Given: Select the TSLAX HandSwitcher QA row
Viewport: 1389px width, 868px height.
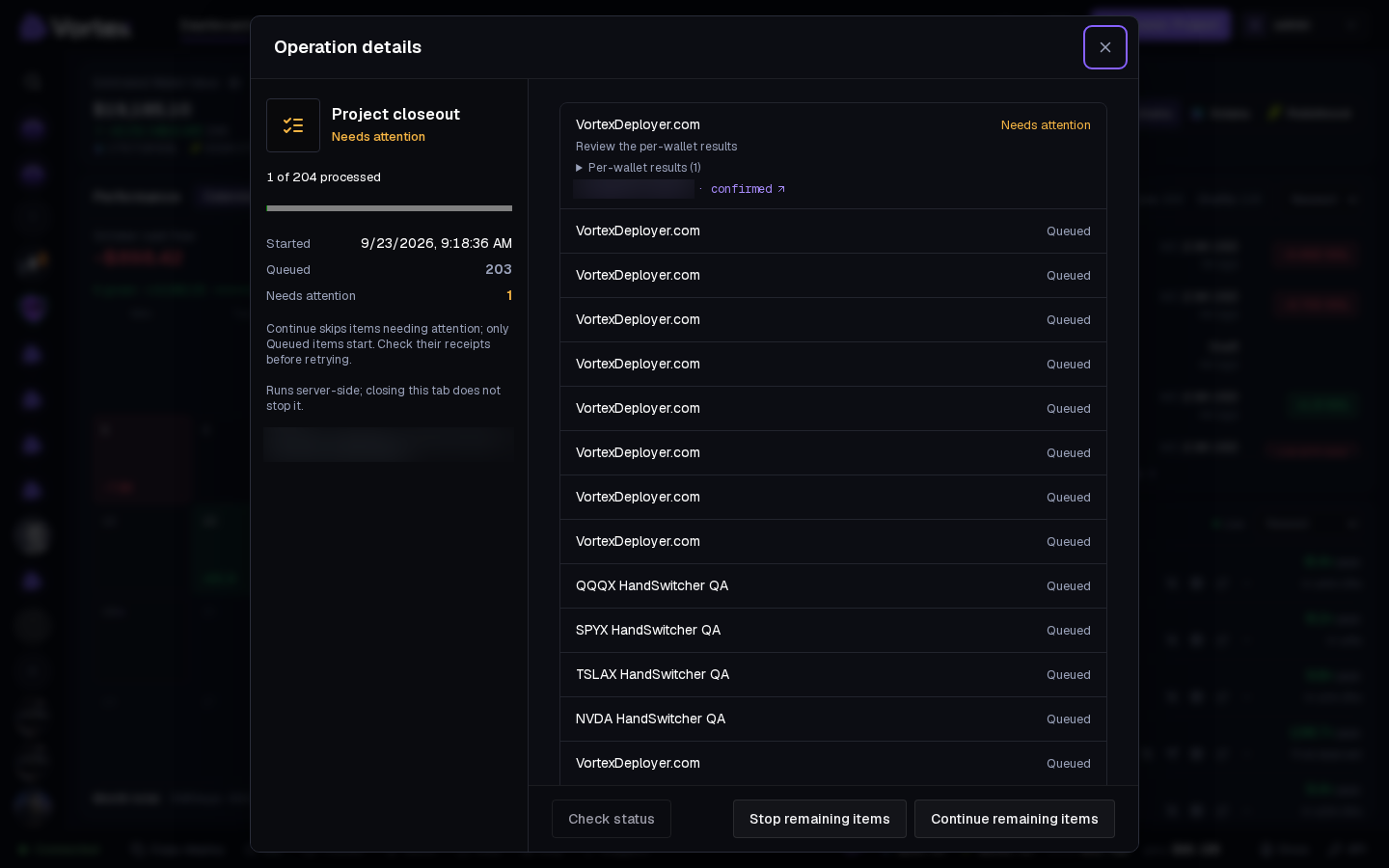Looking at the screenshot, I should pos(833,675).
